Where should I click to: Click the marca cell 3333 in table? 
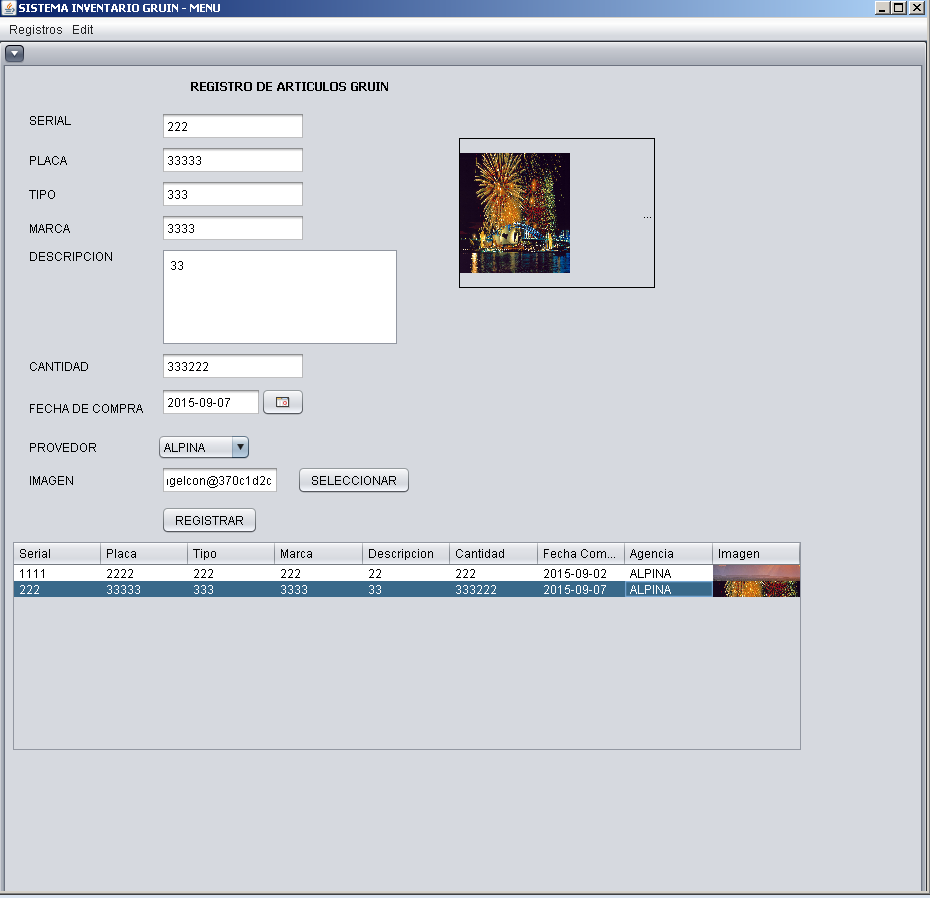(x=319, y=590)
